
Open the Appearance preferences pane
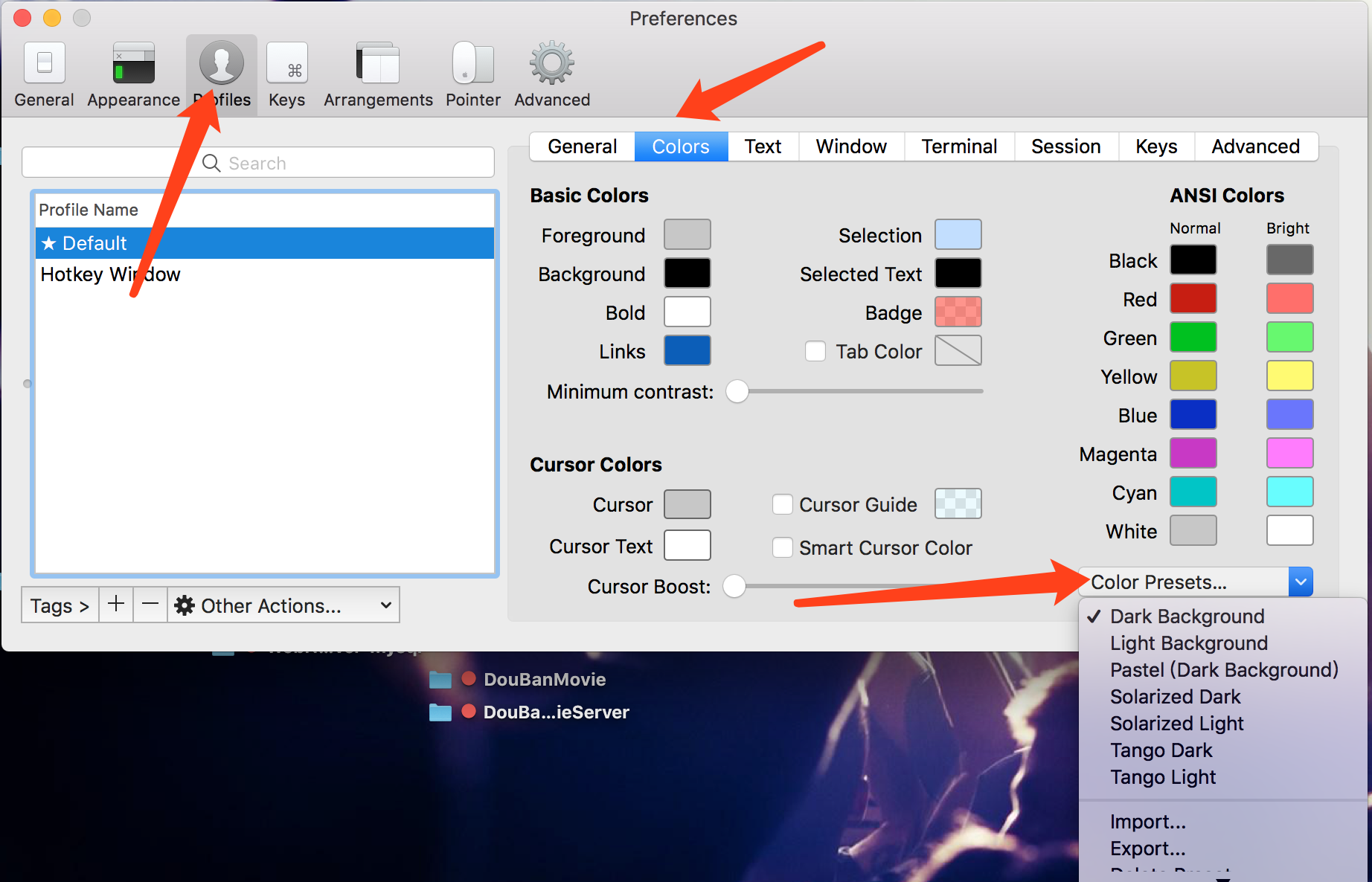click(133, 75)
